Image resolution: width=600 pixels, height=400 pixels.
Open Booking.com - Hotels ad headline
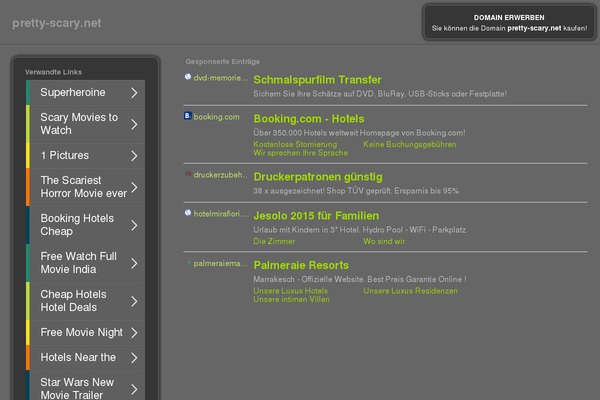click(x=309, y=119)
